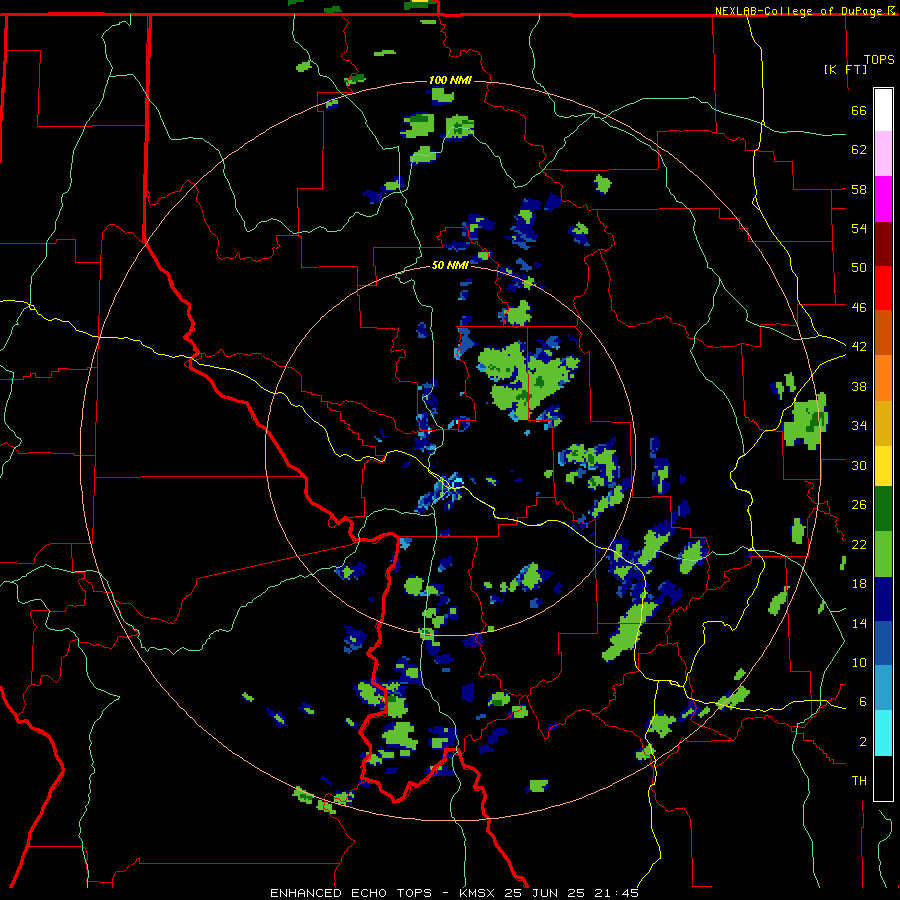Select the dark orange legend swatch
Screen dimensions: 900x900
coord(883,332)
